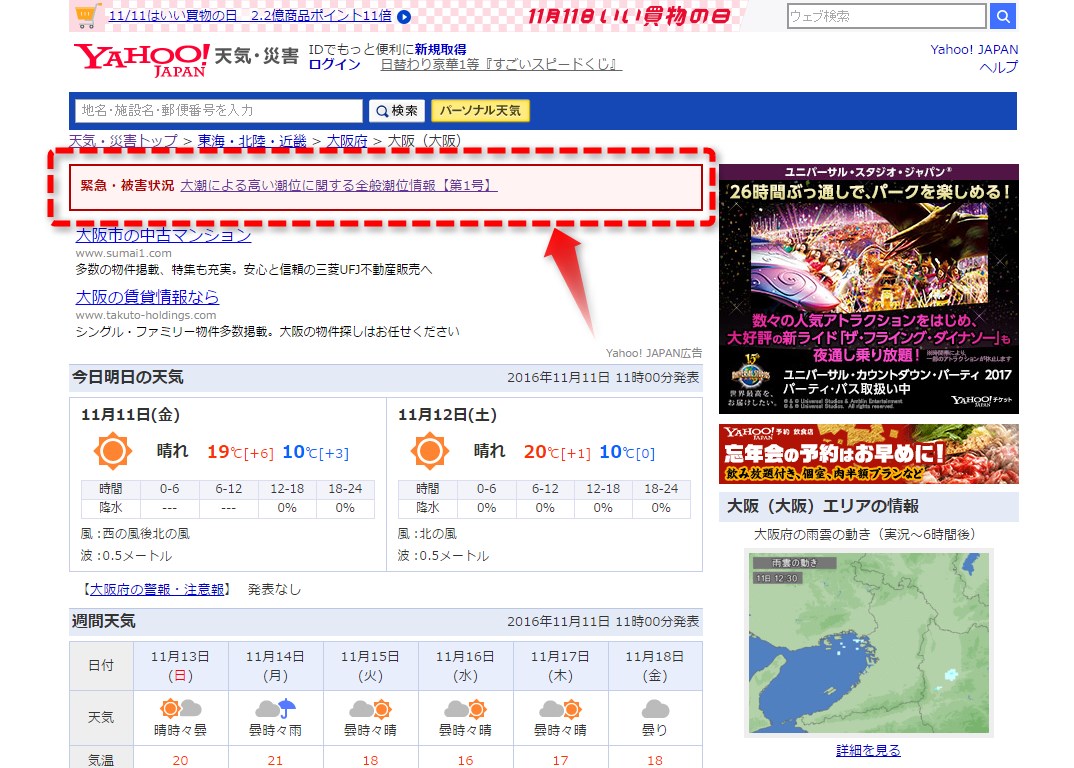Click 詳細を見る under the rain map
The image size is (1074, 768).
(869, 750)
